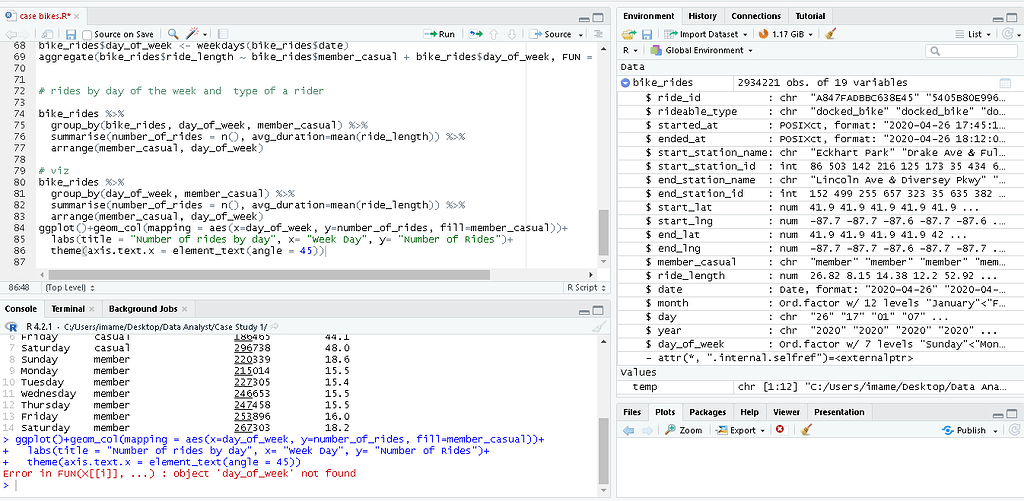This screenshot has height=501, width=1024.
Task: Open the Publish dropdown arrow
Action: (995, 431)
